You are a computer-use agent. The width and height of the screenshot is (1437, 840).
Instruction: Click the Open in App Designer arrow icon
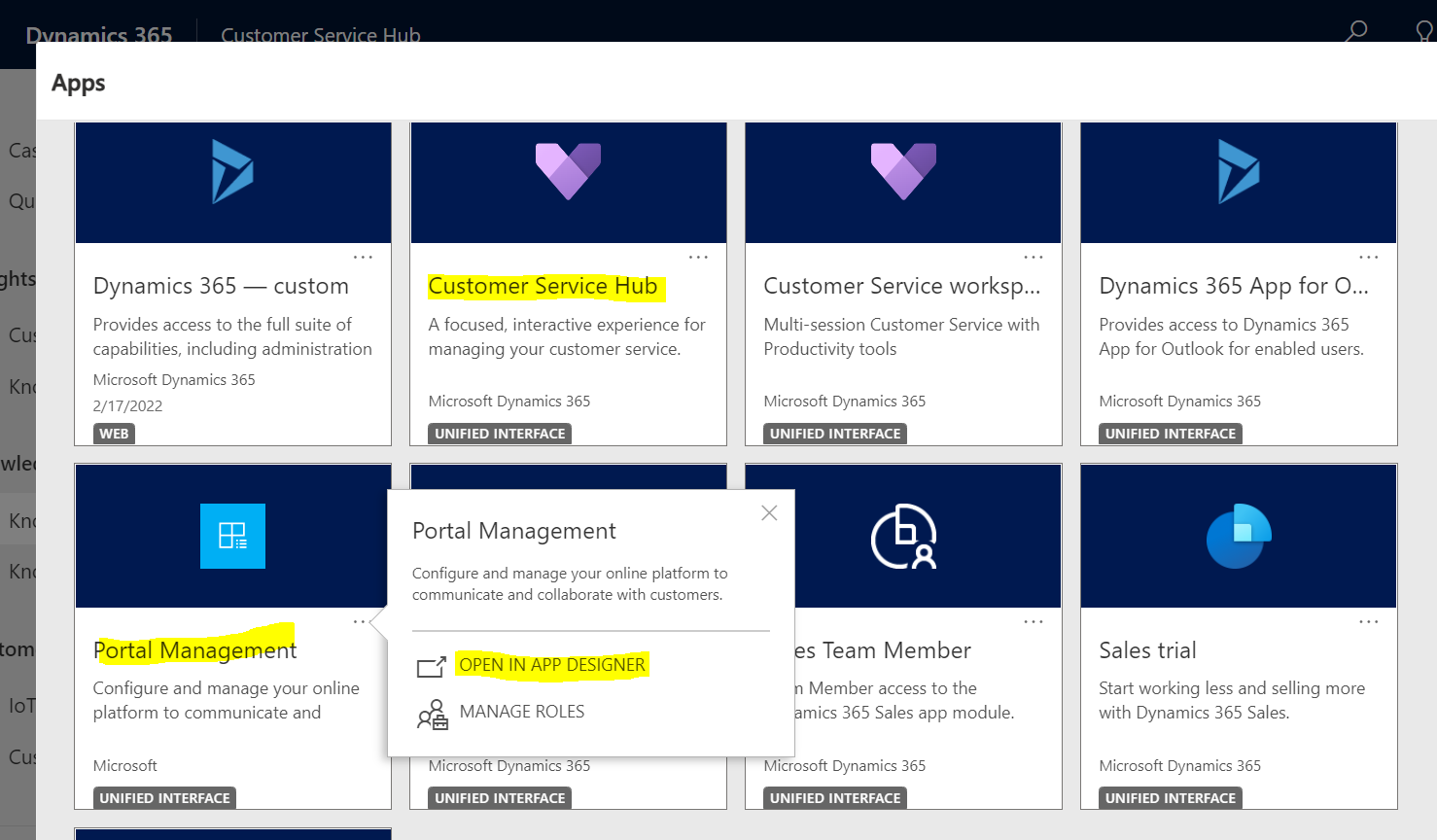432,666
